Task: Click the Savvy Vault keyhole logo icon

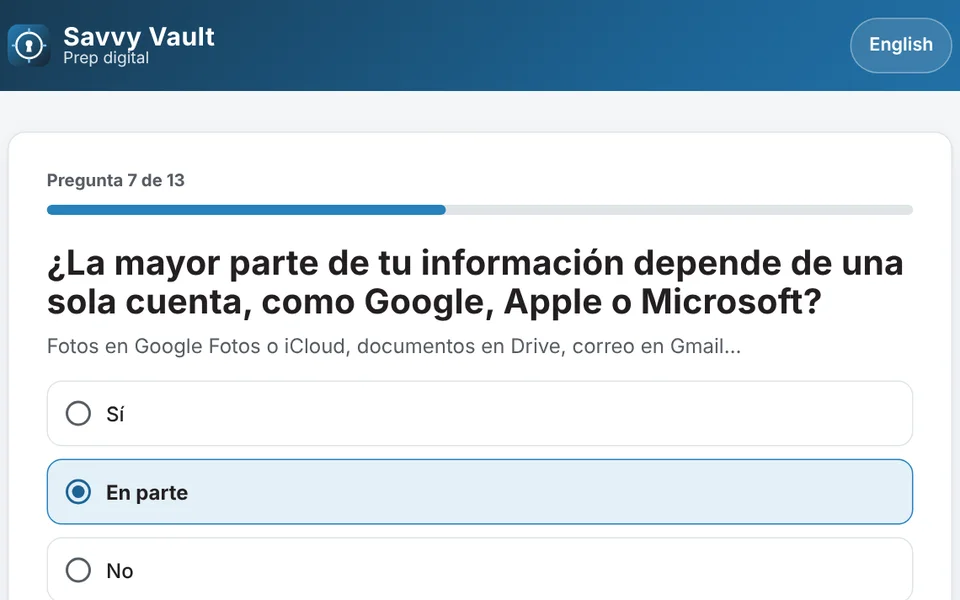Action: (29, 45)
